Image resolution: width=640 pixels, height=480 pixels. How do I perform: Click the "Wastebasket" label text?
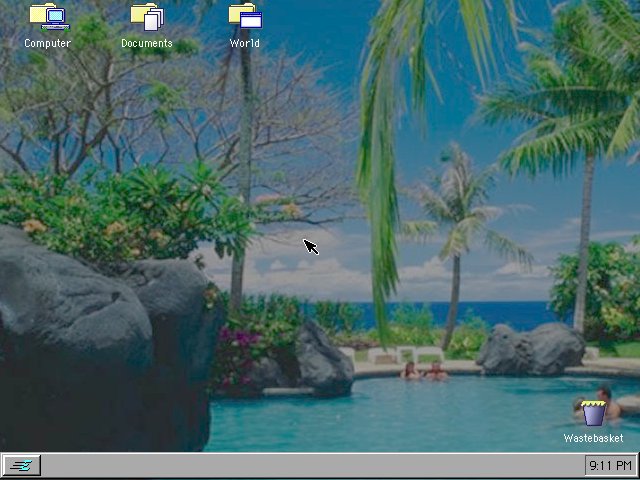(593, 438)
